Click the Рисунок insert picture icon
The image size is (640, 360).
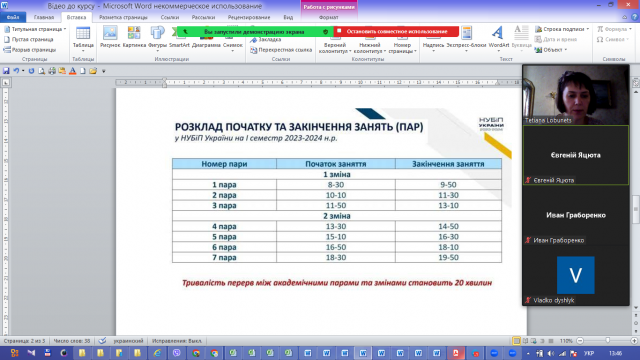110,37
